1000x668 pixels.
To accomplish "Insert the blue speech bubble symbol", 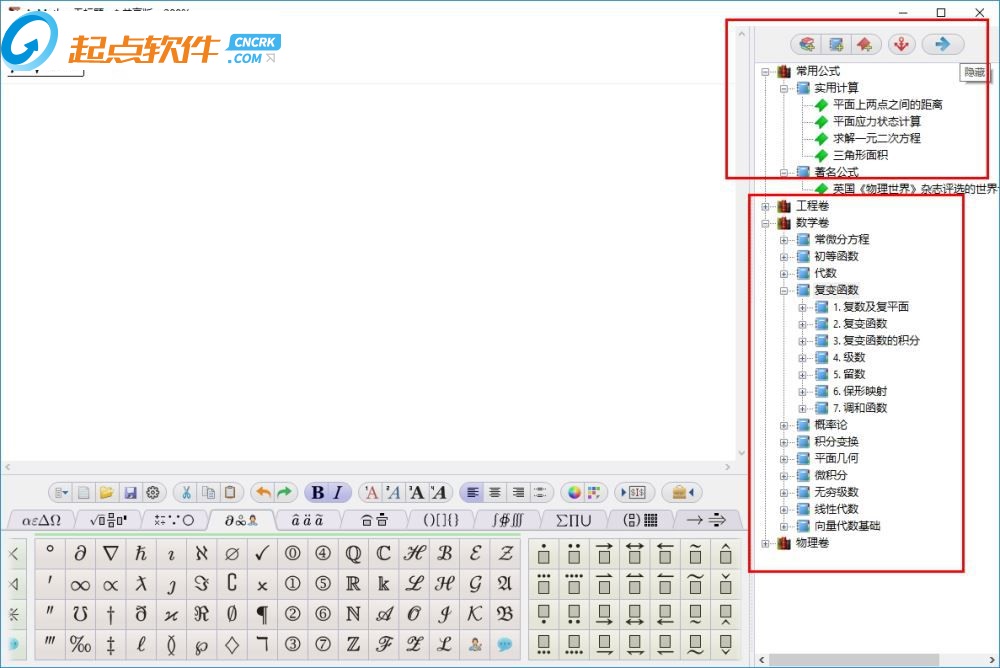I will (504, 644).
